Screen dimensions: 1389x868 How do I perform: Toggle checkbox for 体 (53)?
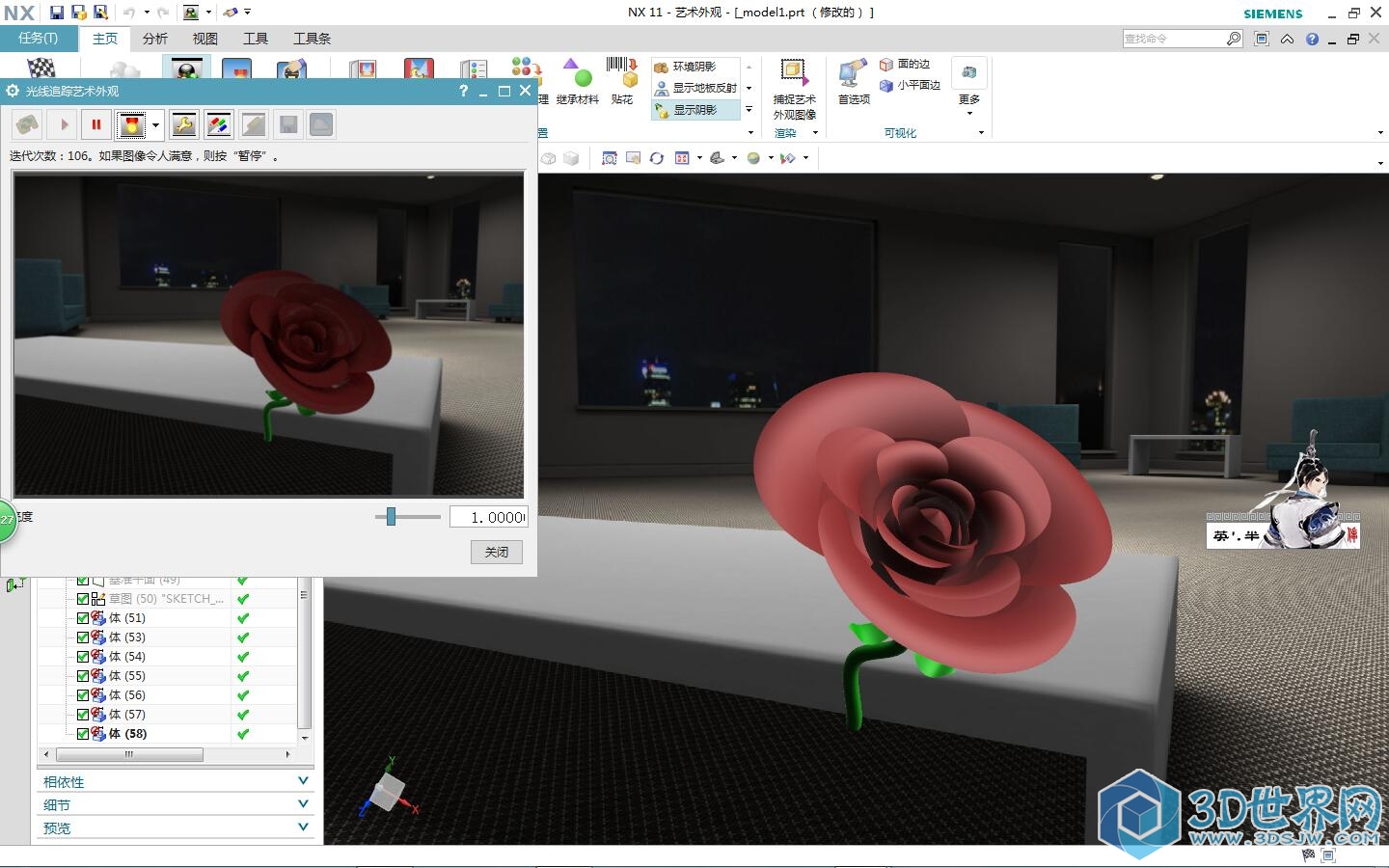point(83,637)
